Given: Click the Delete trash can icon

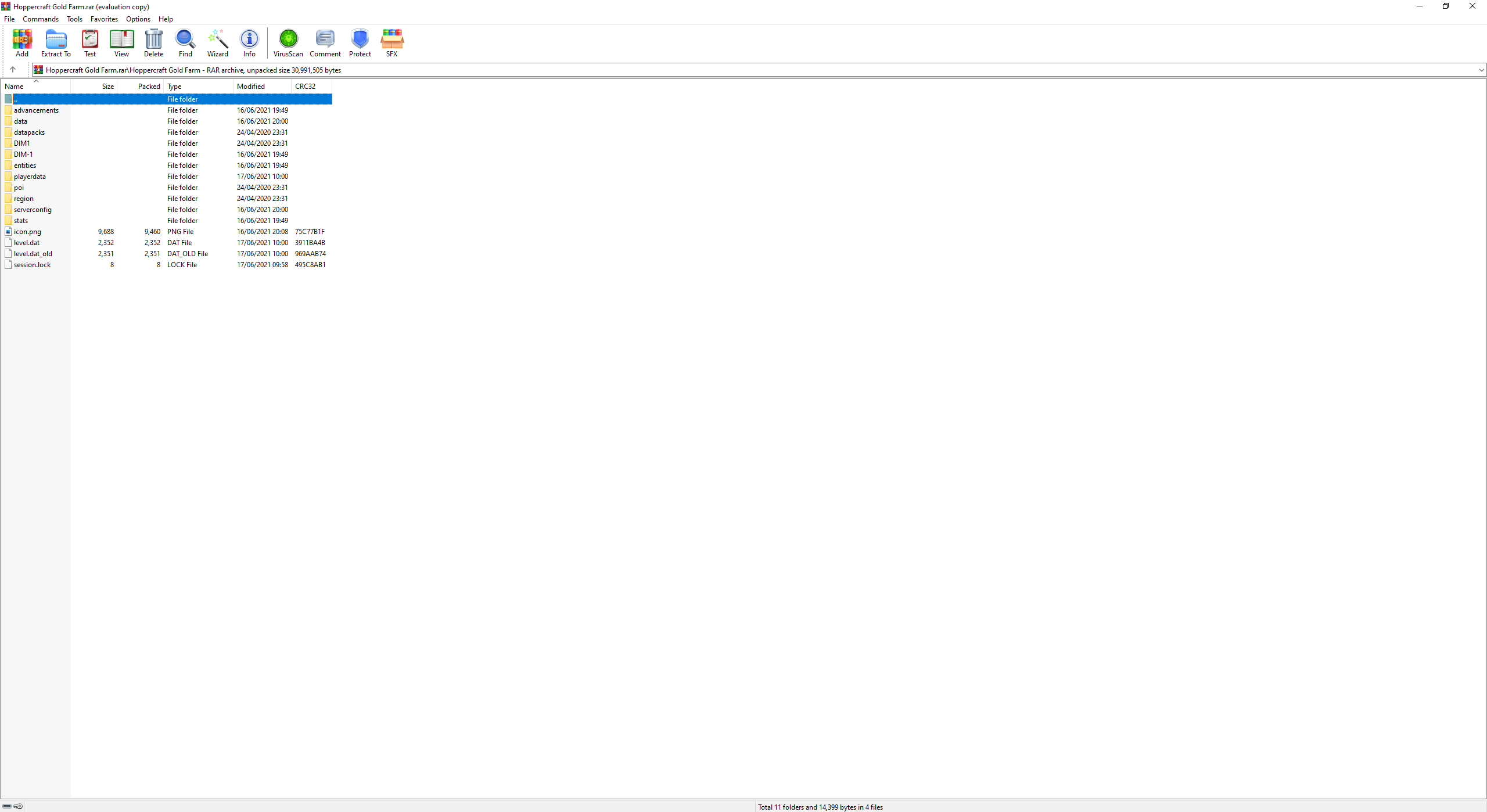Looking at the screenshot, I should click(153, 43).
